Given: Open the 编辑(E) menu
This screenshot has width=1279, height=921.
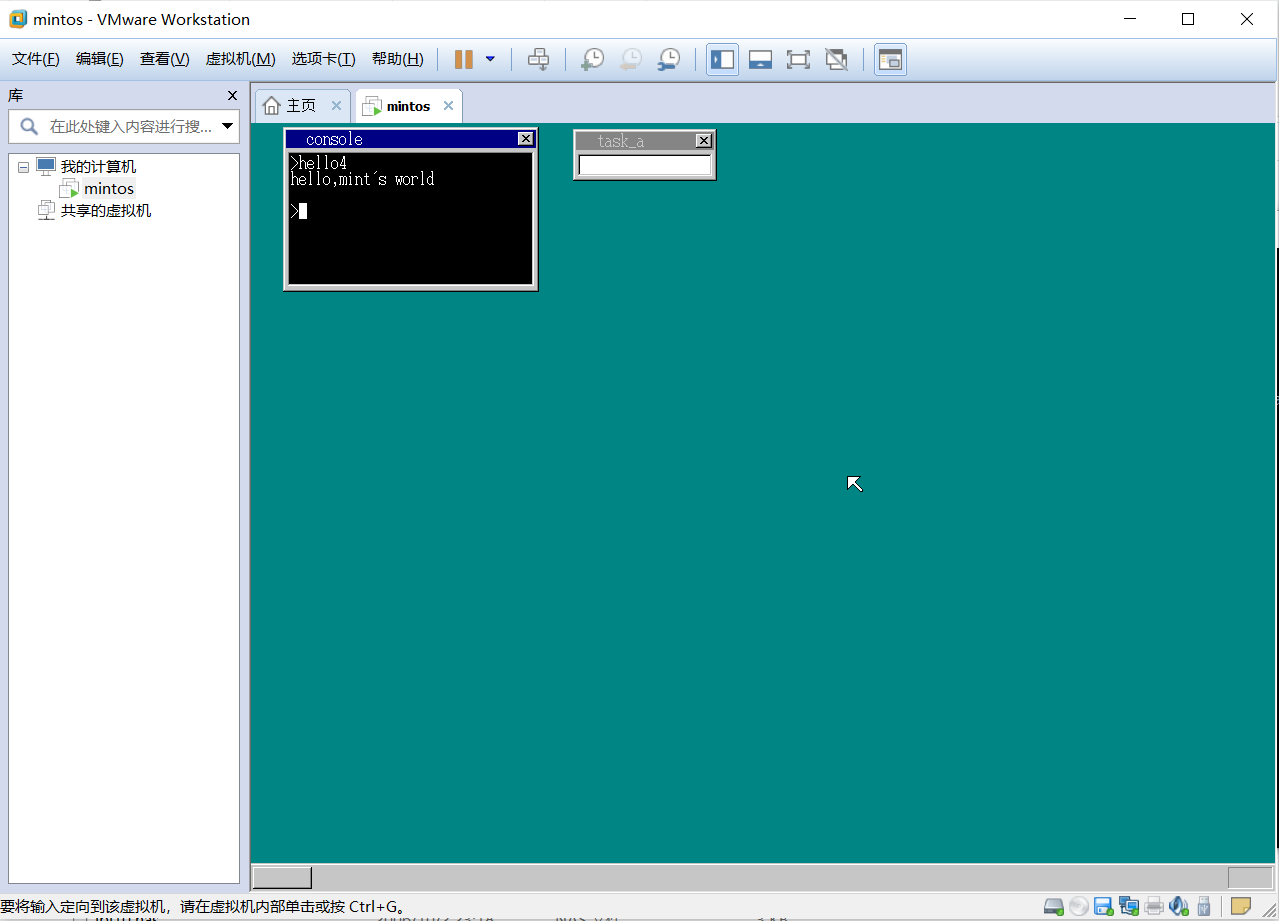Looking at the screenshot, I should click(x=100, y=59).
